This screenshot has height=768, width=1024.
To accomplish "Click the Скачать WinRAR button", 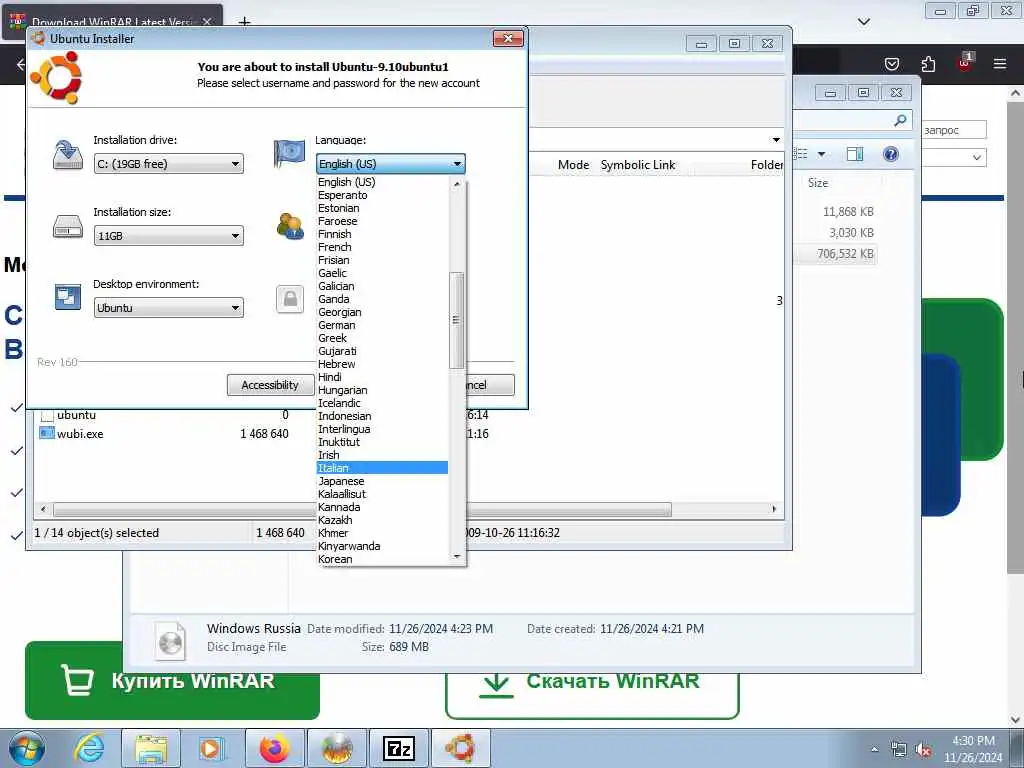I will (592, 684).
